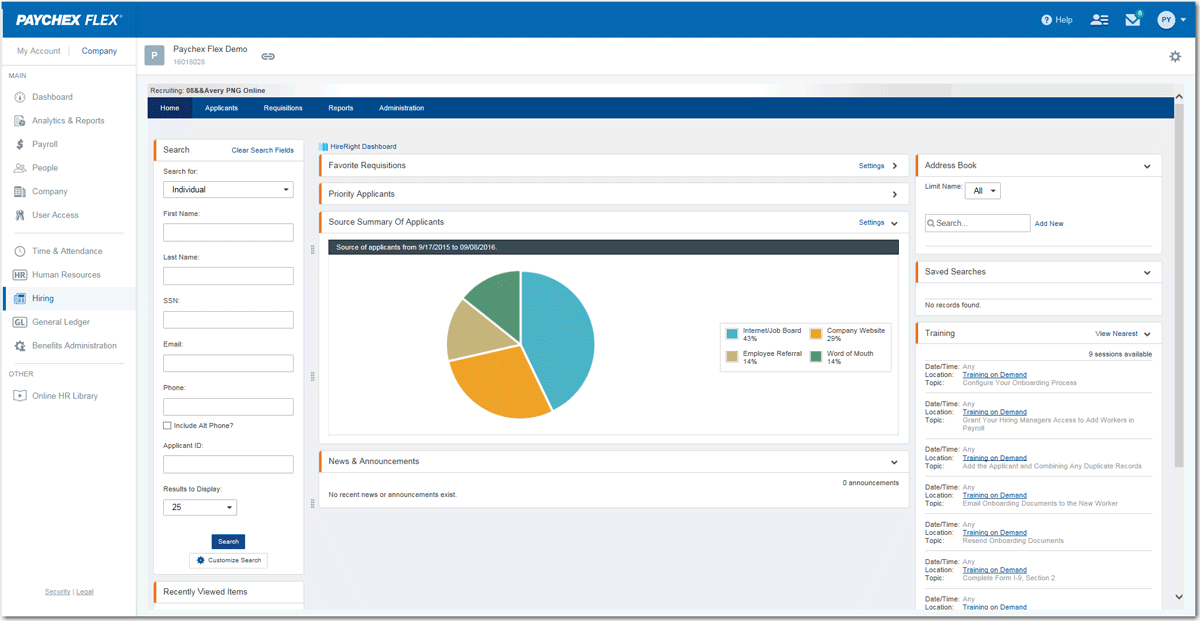The image size is (1200, 621).
Task: Click View Nearest in Training panel
Action: (x=1116, y=334)
